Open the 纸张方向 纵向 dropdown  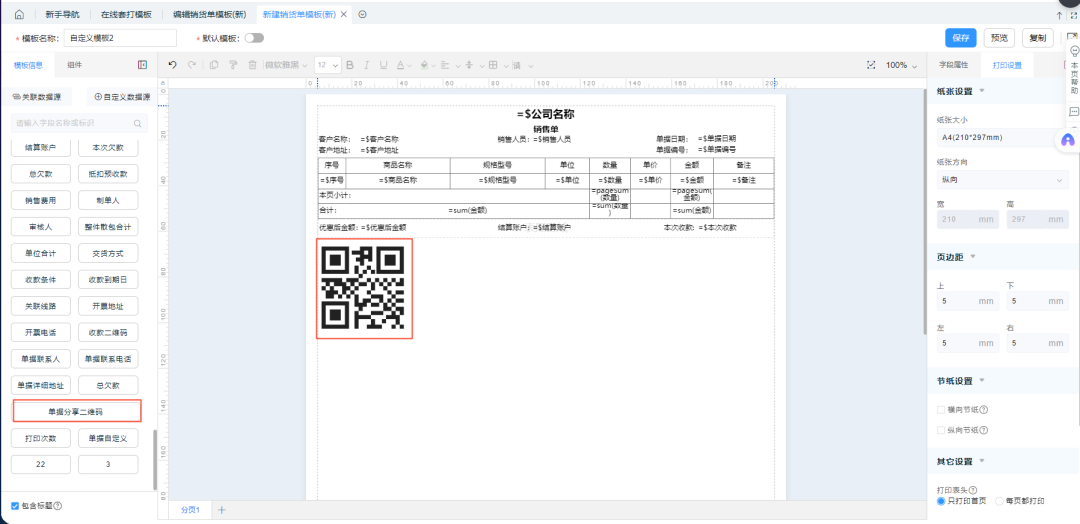click(x=1002, y=179)
